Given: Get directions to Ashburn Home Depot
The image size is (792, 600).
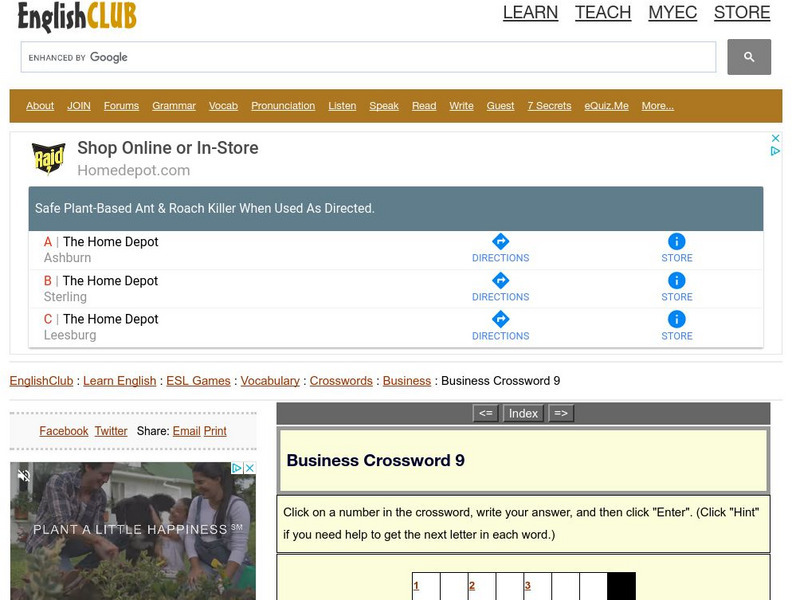Looking at the screenshot, I should click(501, 248).
